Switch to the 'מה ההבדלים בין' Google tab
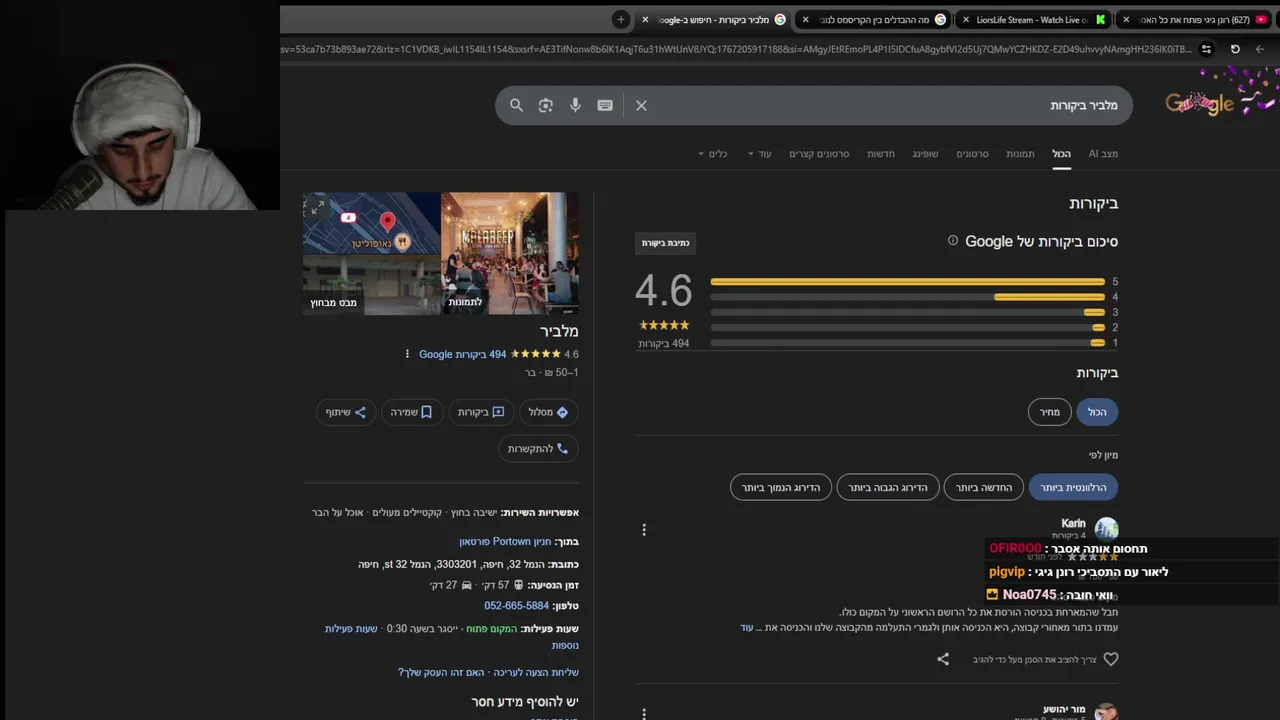The width and height of the screenshot is (1280, 720). [875, 19]
